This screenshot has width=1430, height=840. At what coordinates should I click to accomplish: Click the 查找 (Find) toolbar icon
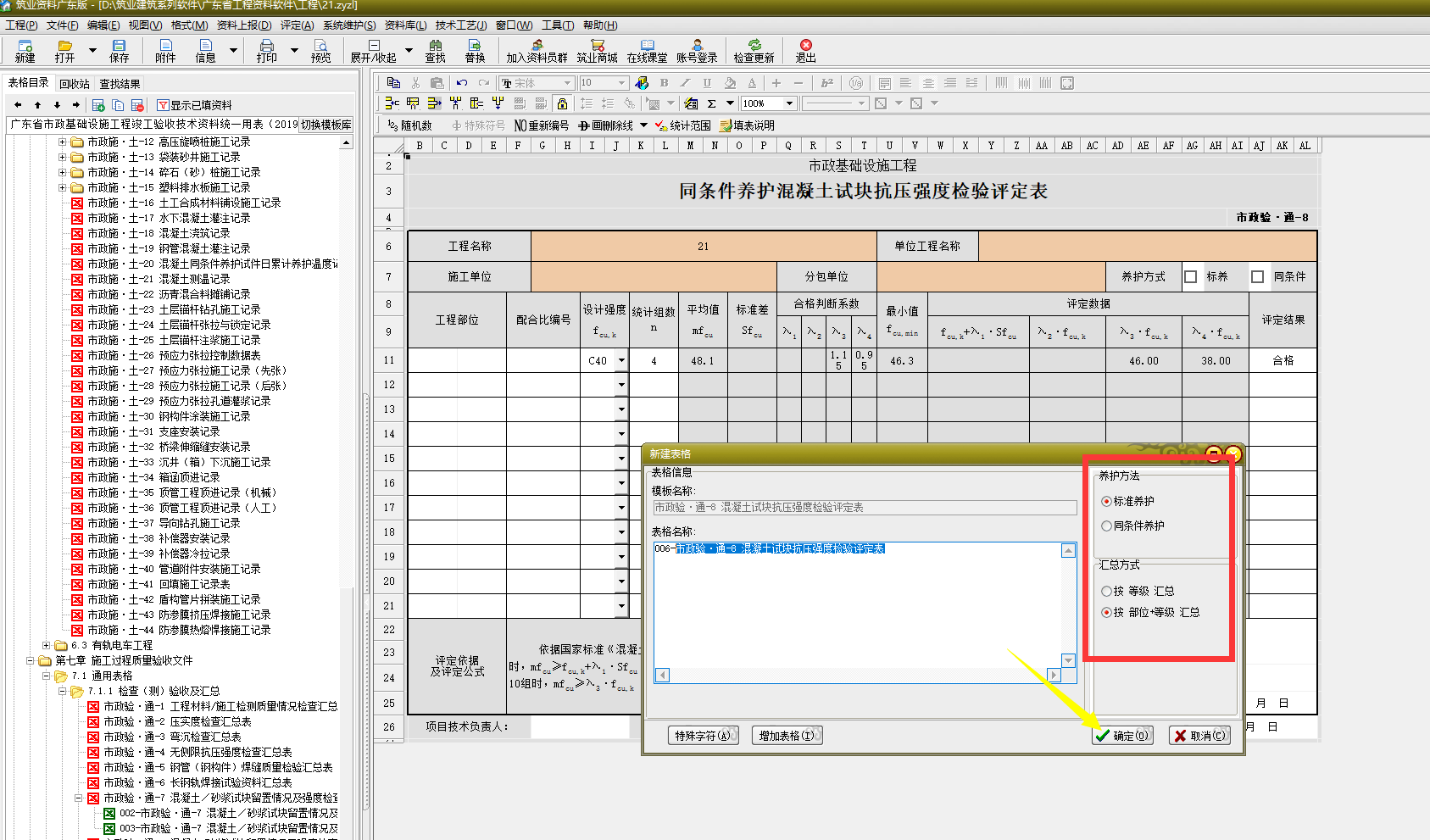click(435, 50)
